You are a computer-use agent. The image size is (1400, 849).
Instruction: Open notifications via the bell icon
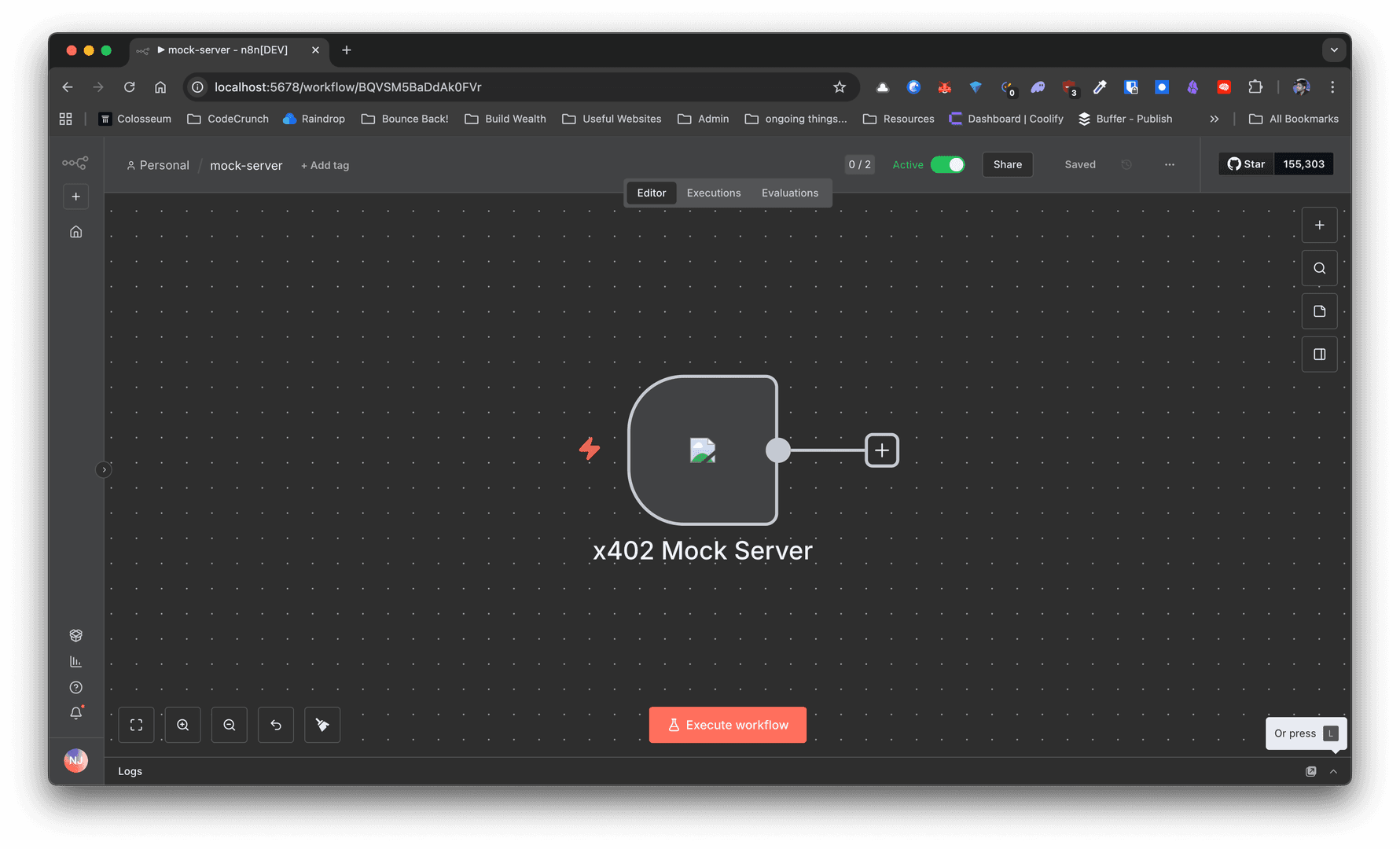click(75, 713)
